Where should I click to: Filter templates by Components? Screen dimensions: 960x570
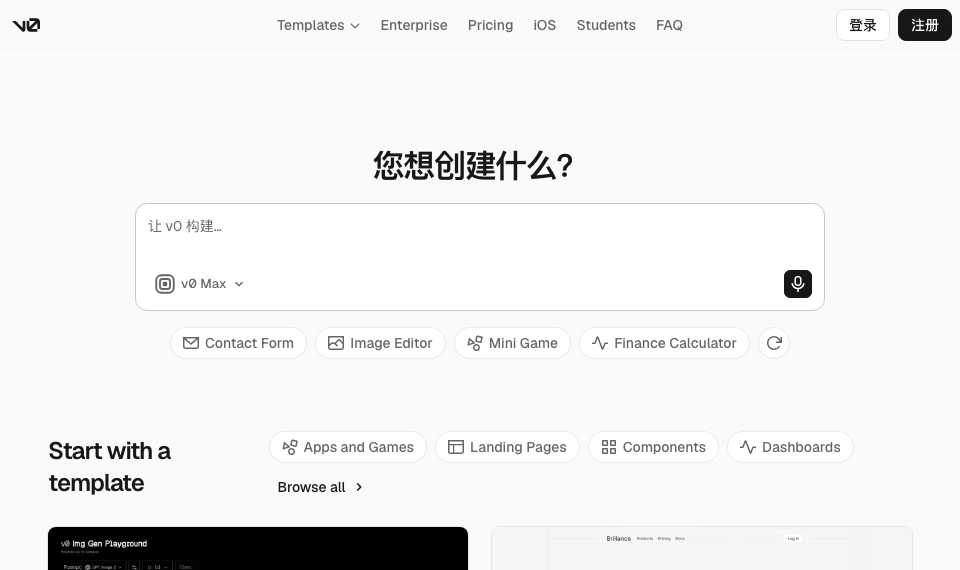click(653, 448)
